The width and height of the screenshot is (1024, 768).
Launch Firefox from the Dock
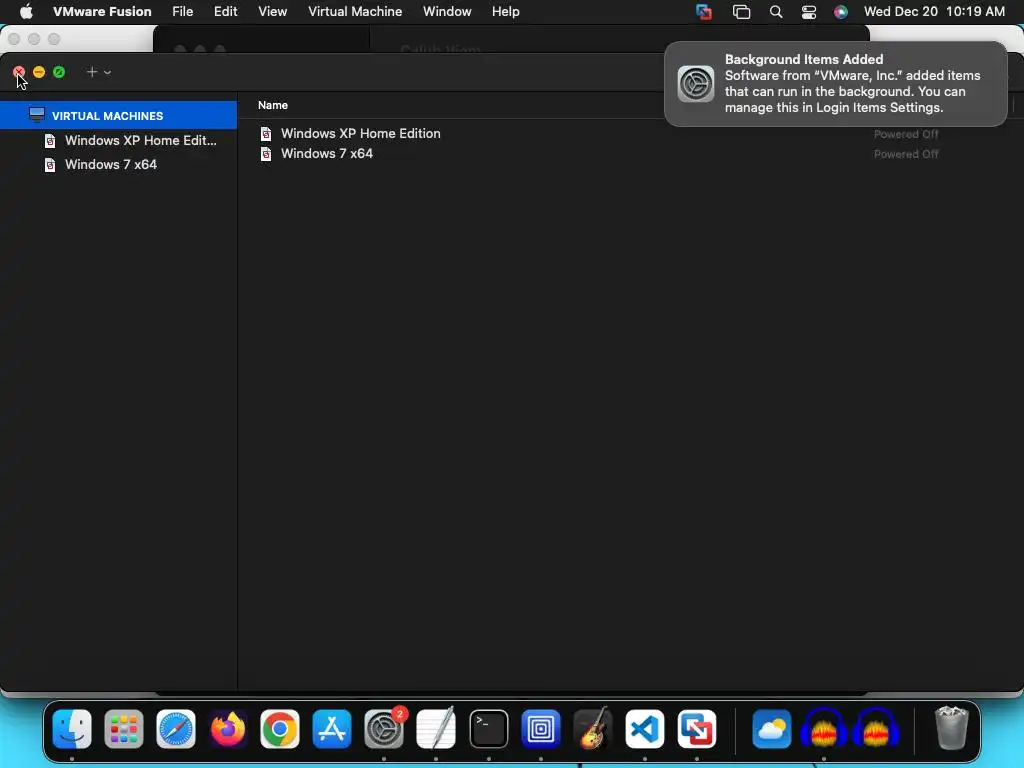[228, 729]
